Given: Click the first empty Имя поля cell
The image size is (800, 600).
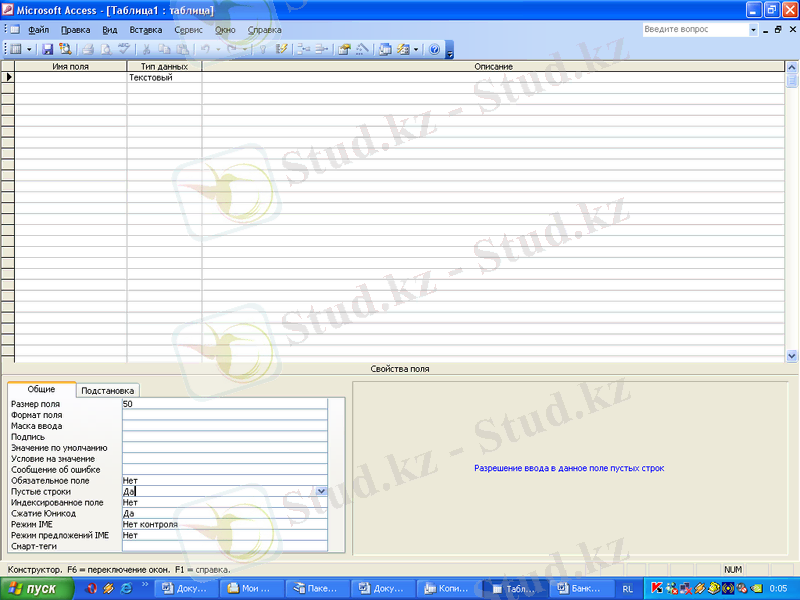Looking at the screenshot, I should (70, 78).
